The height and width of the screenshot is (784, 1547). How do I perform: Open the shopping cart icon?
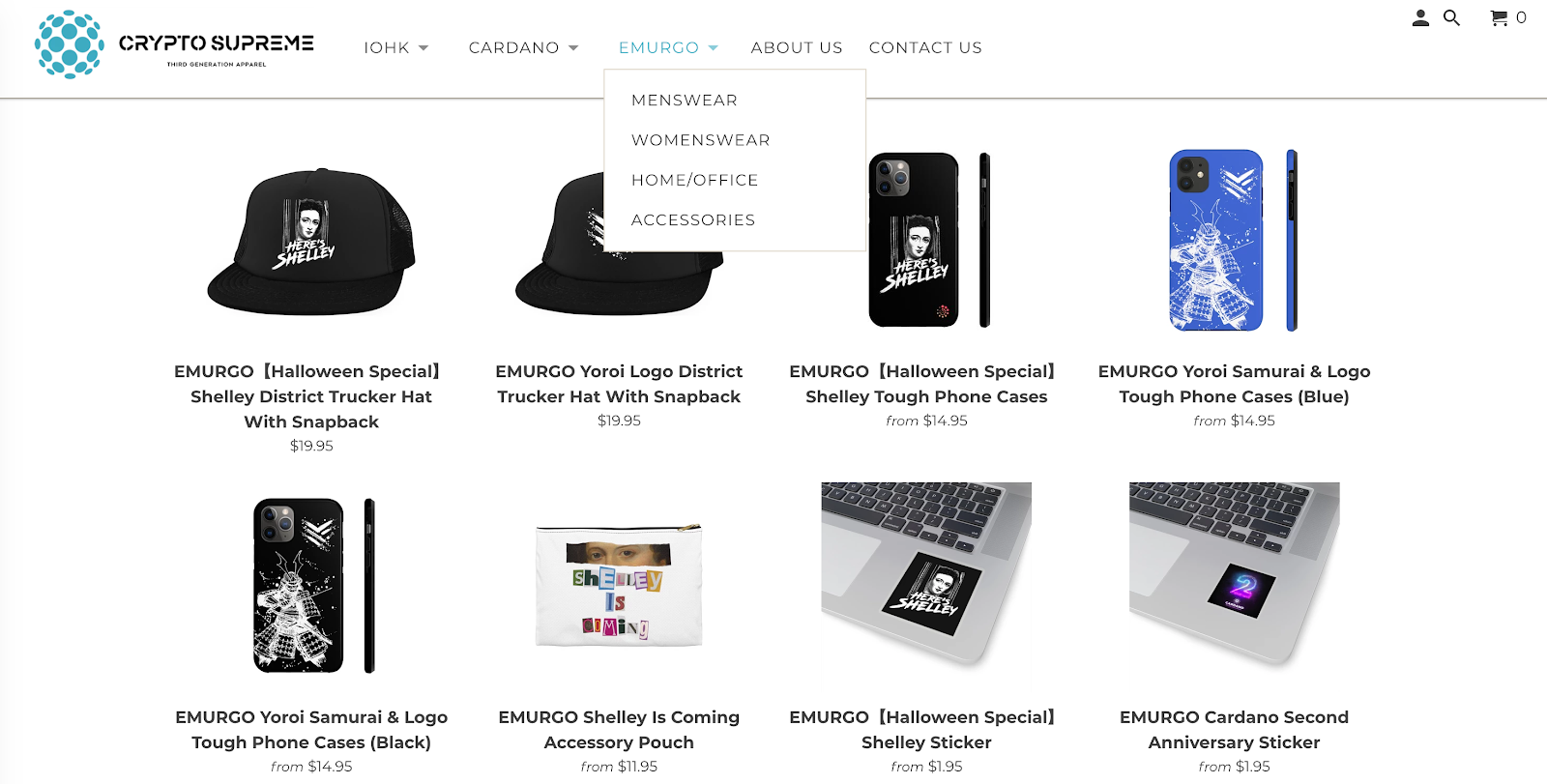click(x=1499, y=18)
